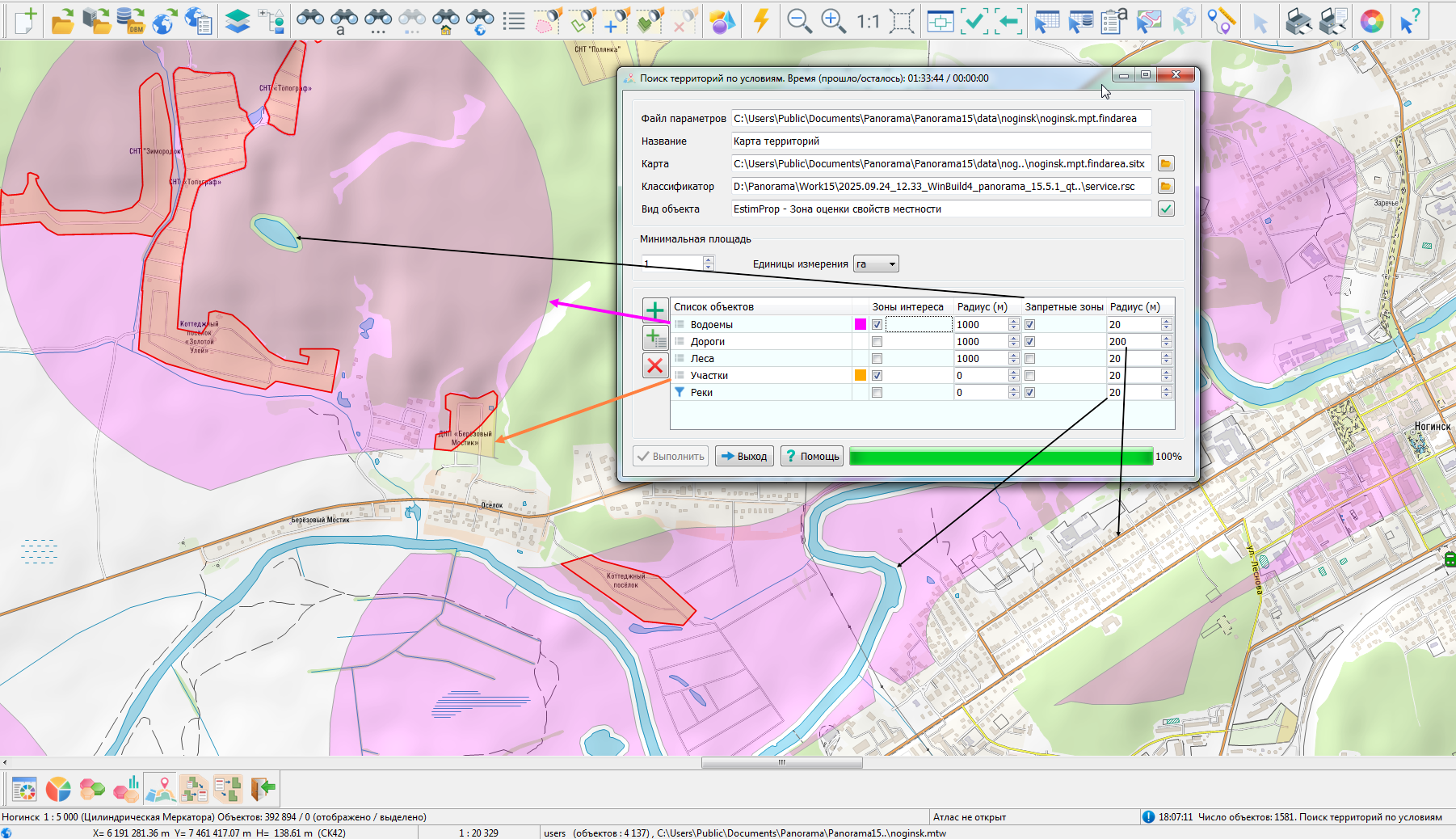Click the Помощь button
Viewport: 1456px width, 839px height.
[x=812, y=457]
